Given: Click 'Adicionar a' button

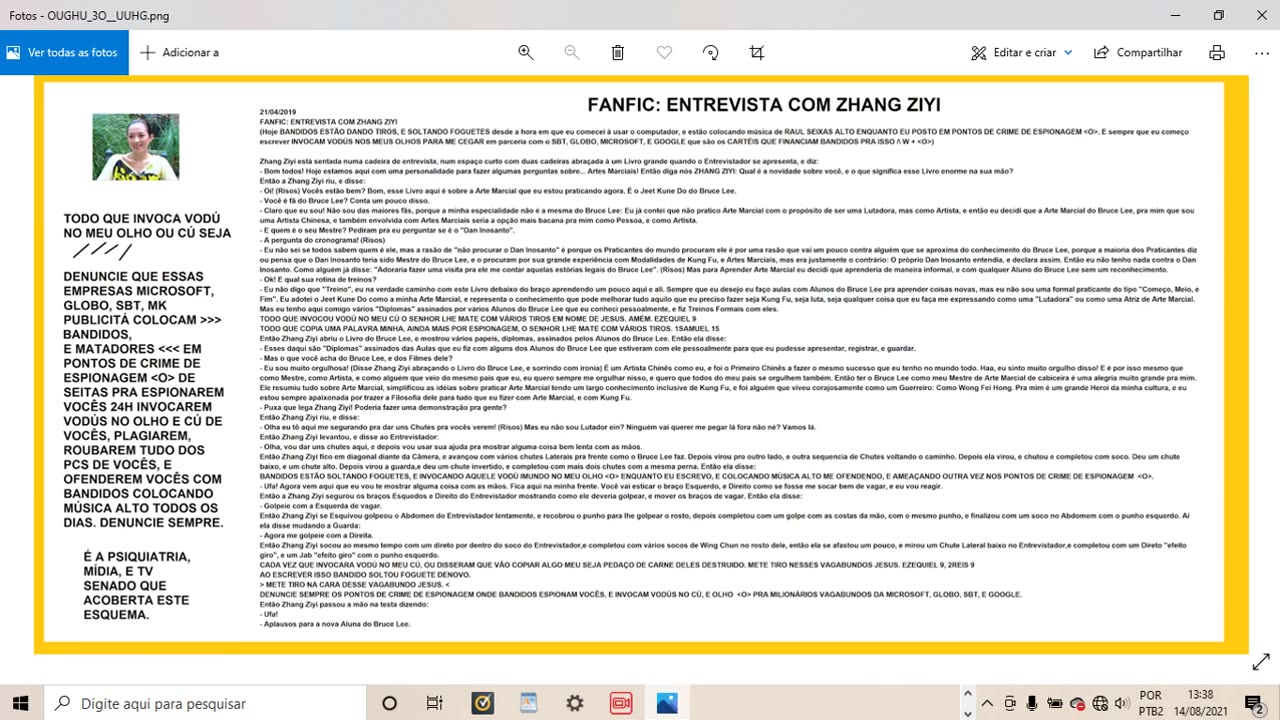Looking at the screenshot, I should [x=179, y=52].
